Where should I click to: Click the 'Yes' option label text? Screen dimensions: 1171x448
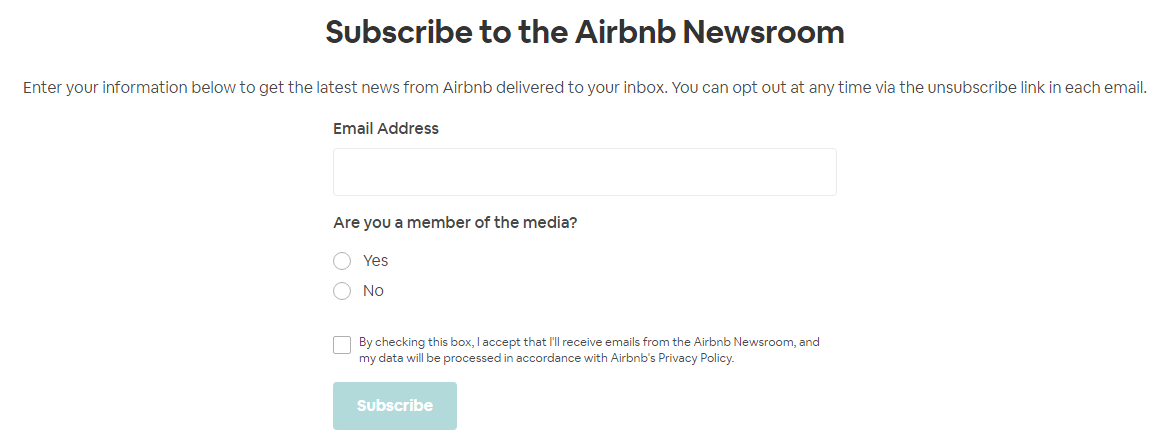point(376,261)
